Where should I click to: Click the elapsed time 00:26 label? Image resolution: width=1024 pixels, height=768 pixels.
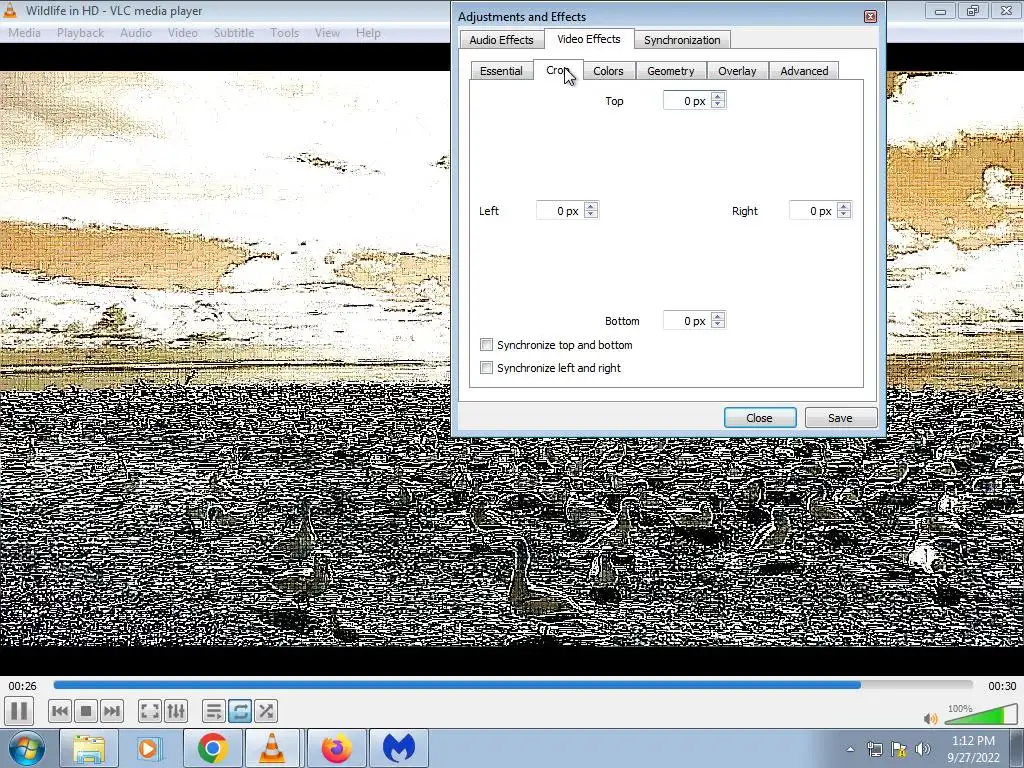[22, 686]
